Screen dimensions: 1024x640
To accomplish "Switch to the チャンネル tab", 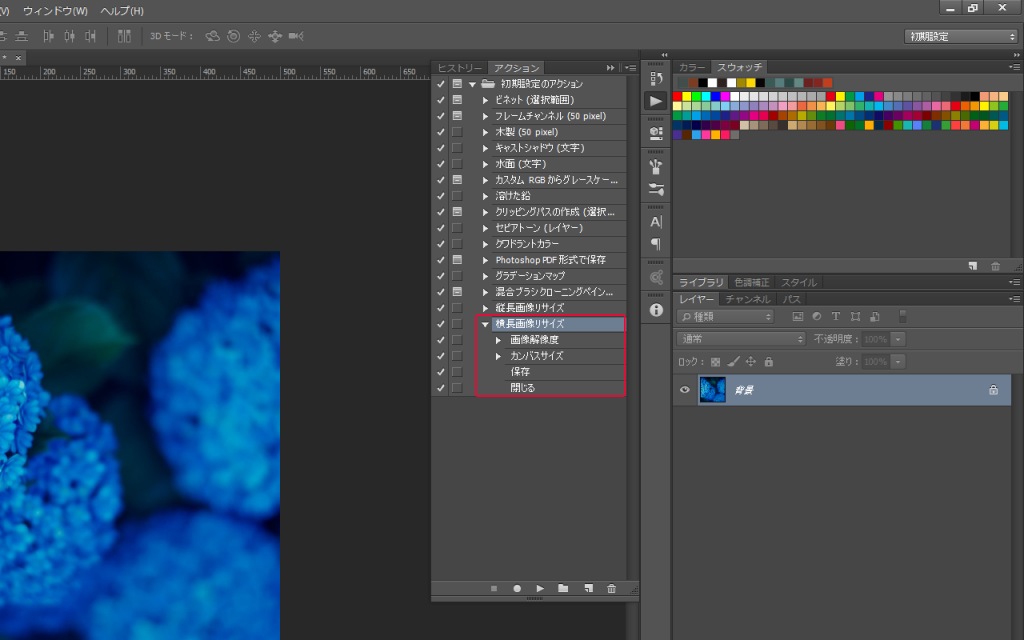I will (x=748, y=299).
